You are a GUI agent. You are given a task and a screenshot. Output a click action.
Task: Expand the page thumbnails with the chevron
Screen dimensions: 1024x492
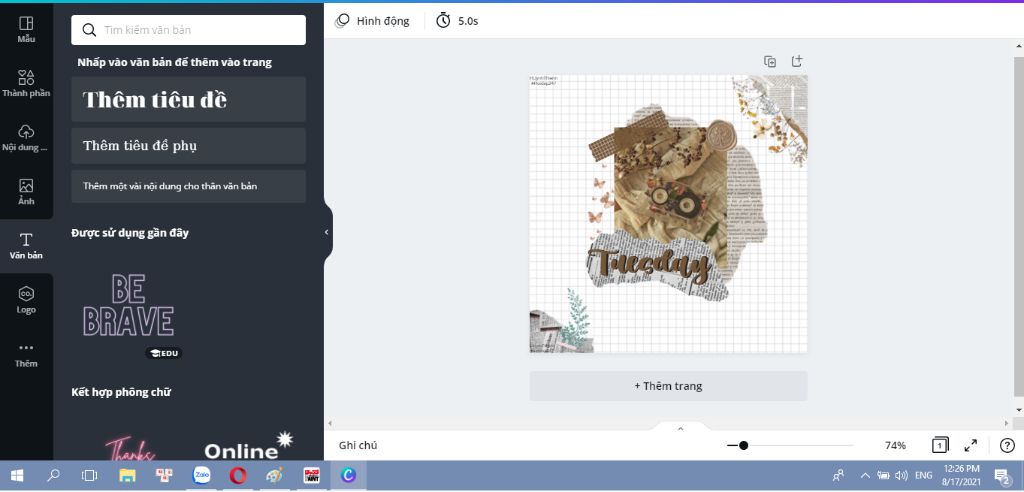pyautogui.click(x=680, y=429)
